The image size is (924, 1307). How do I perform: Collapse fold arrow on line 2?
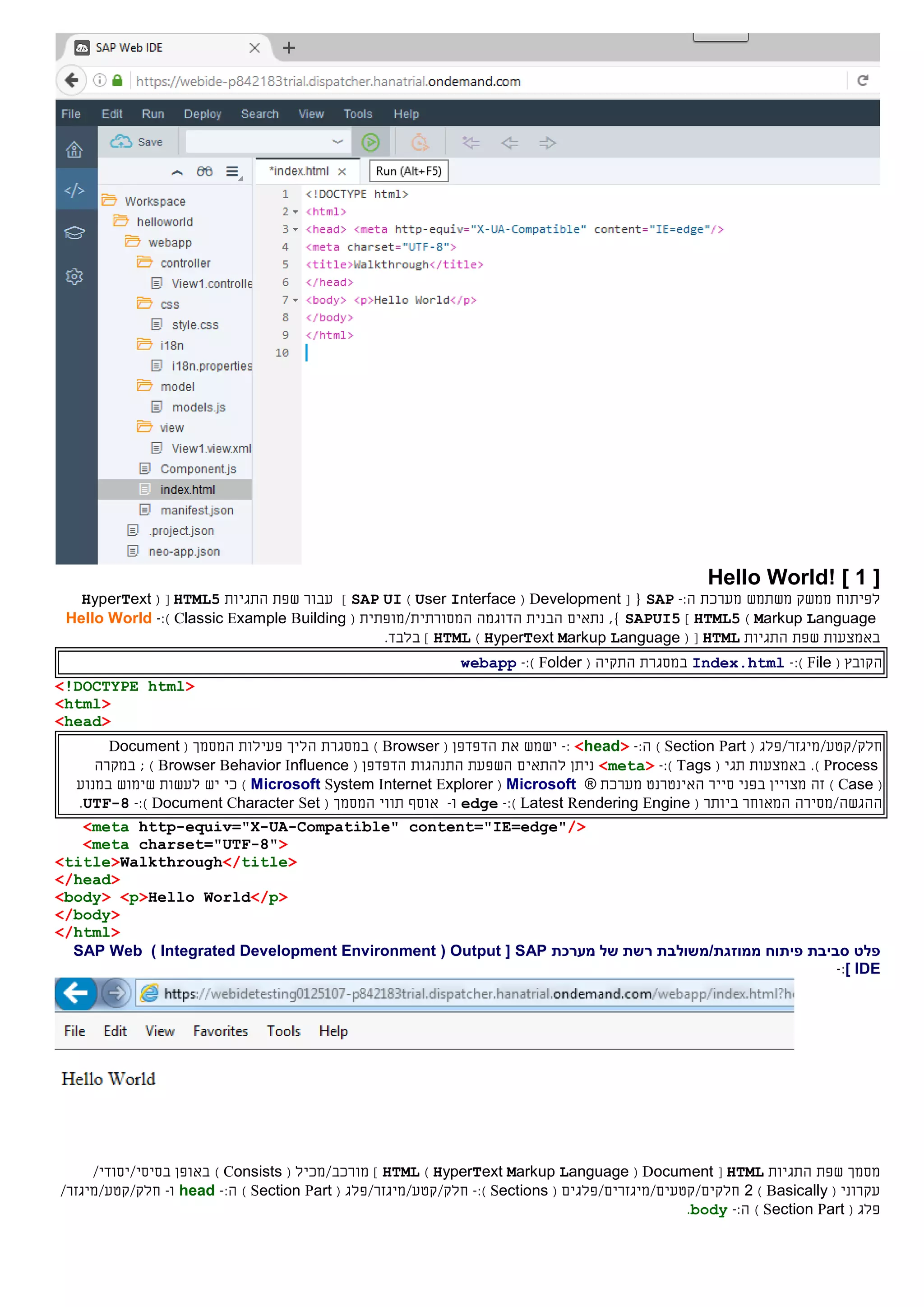tap(296, 212)
